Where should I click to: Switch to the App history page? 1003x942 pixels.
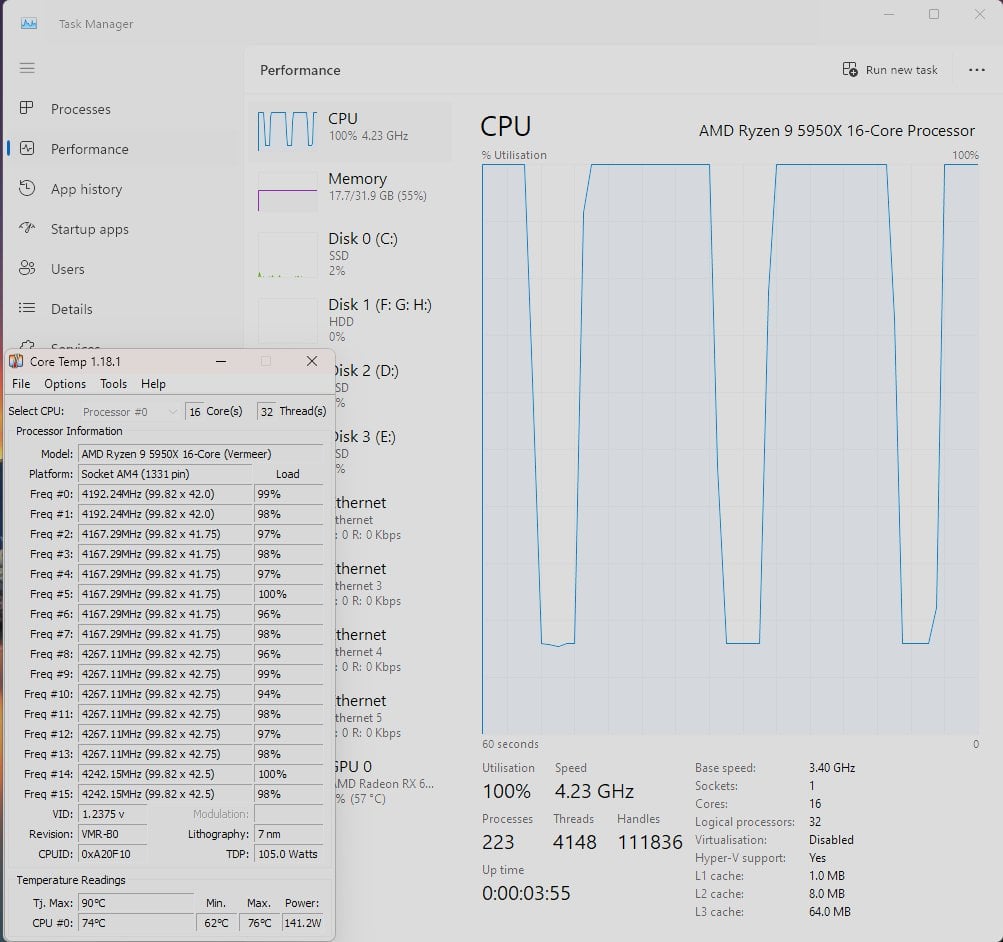[86, 189]
